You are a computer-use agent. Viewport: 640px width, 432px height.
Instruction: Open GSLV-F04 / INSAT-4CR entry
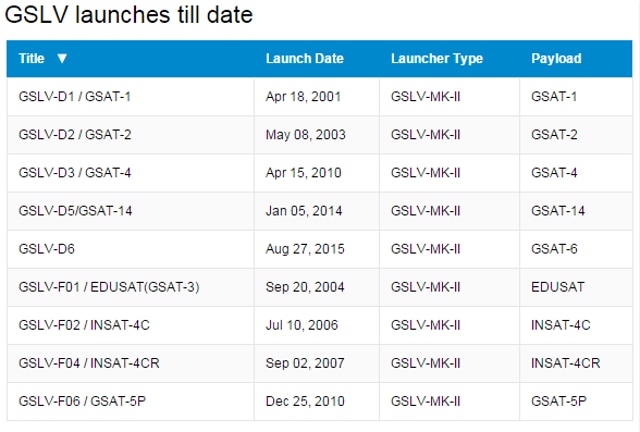pos(89,363)
